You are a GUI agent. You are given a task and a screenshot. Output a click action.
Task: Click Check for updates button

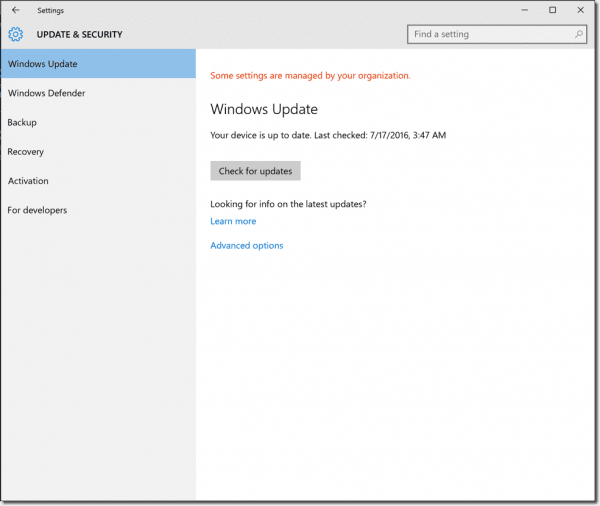pyautogui.click(x=255, y=171)
